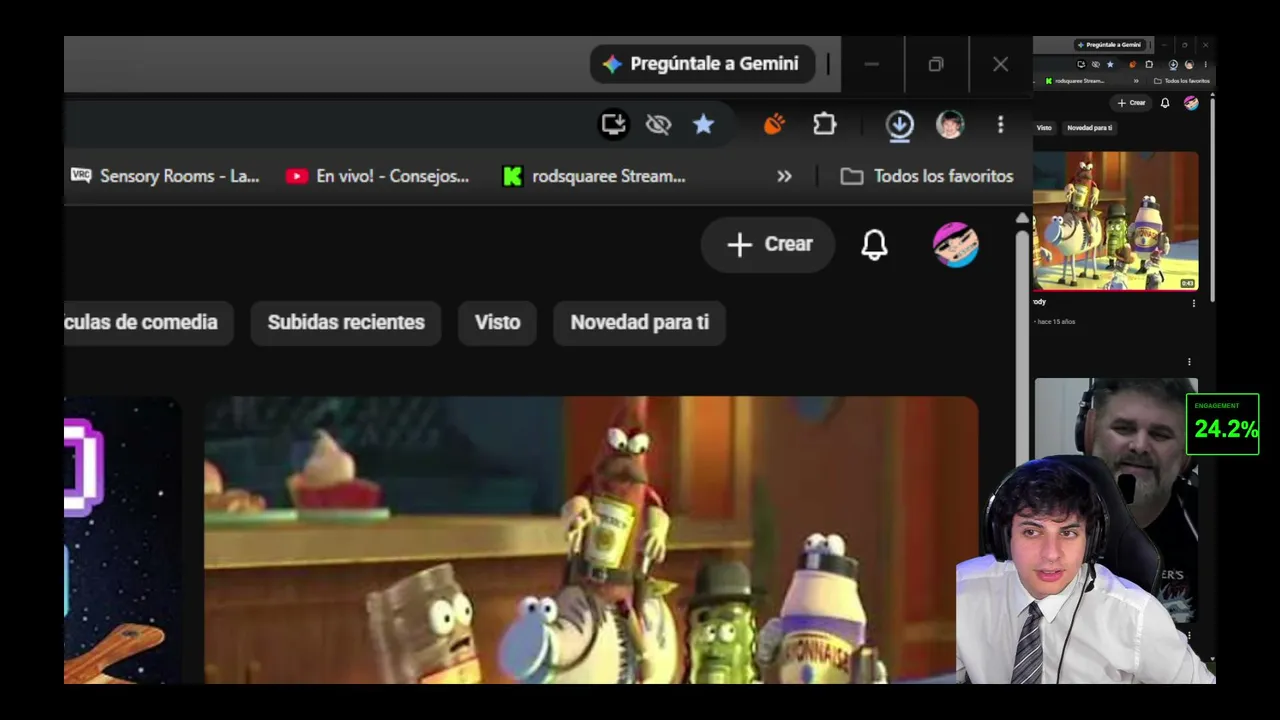
Task: Click the bookmark star in the small right browser
Action: point(1110,64)
